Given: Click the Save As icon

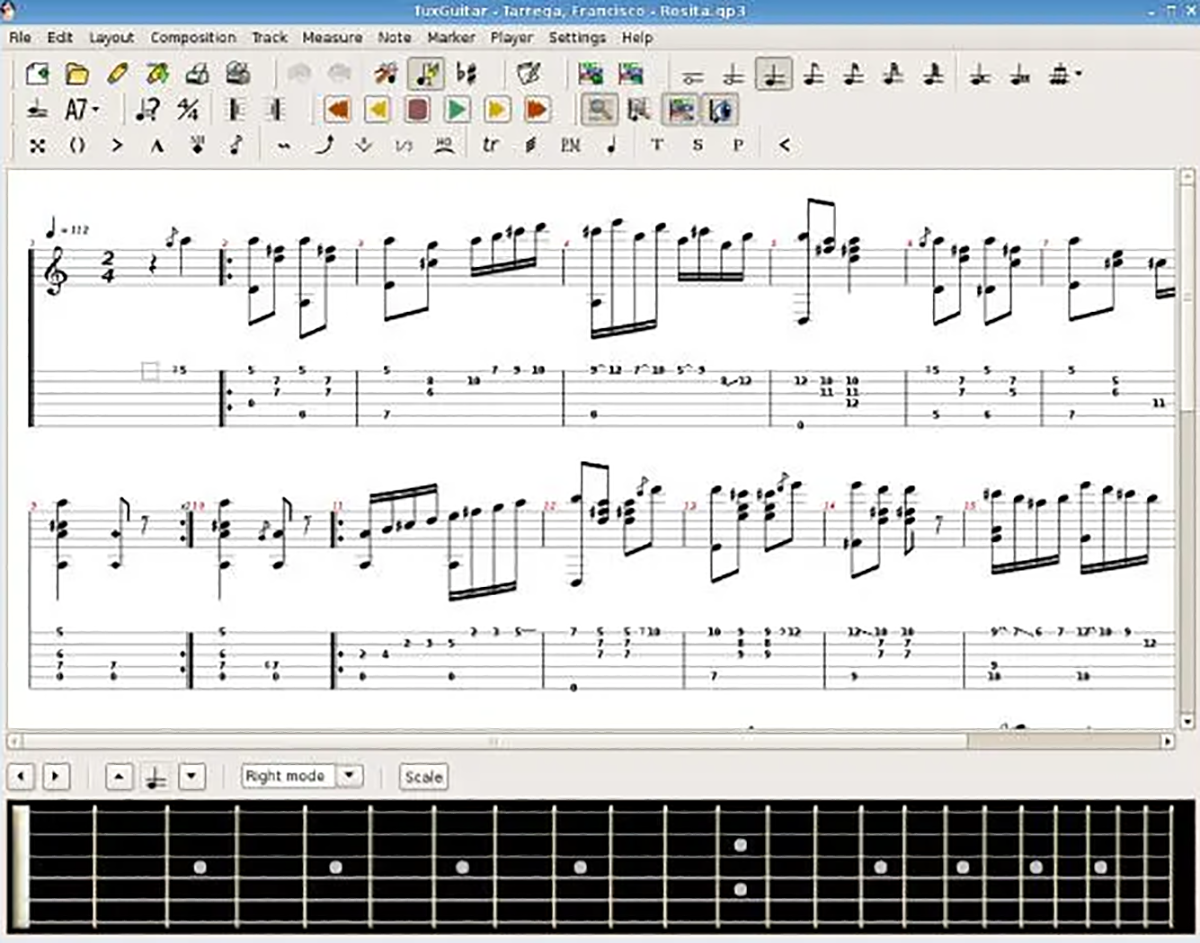Looking at the screenshot, I should (157, 74).
